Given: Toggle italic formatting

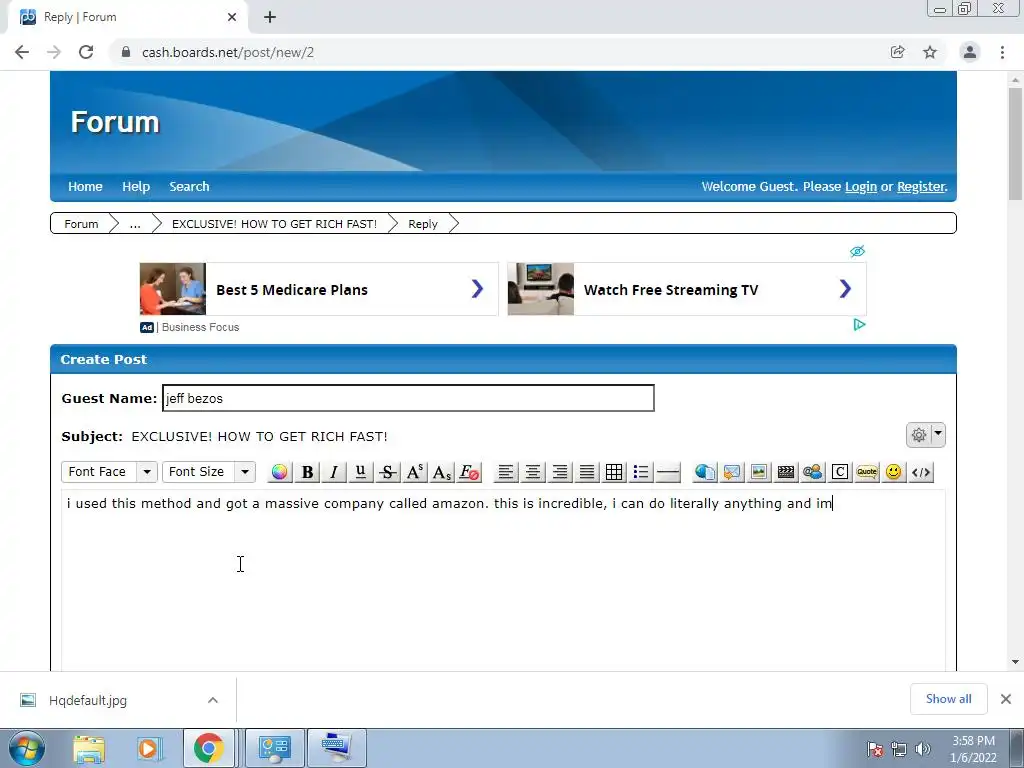Looking at the screenshot, I should click(x=334, y=472).
